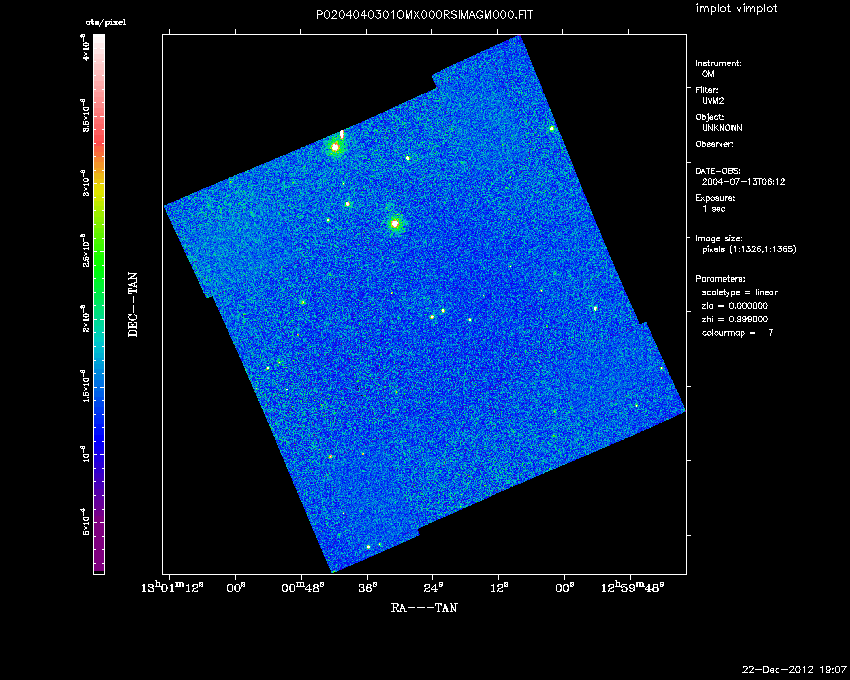The image size is (850, 680).
Task: Click the RA---TAN axis label
Action: (x=424, y=607)
